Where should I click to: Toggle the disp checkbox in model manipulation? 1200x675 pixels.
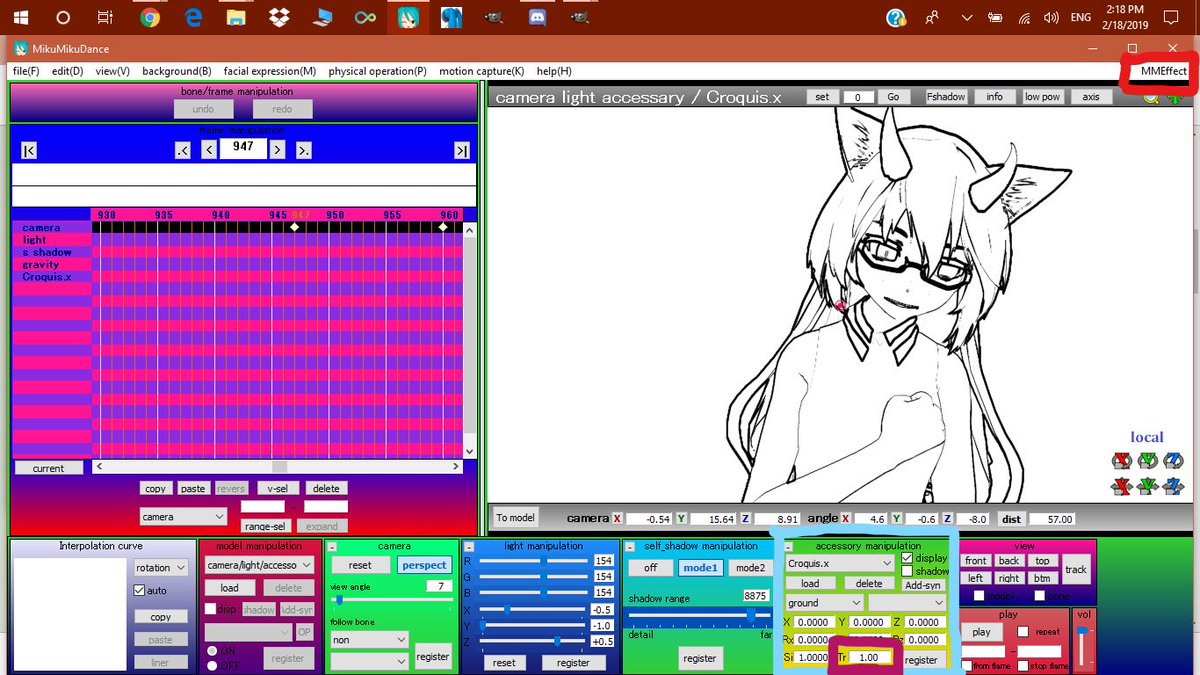coord(210,609)
